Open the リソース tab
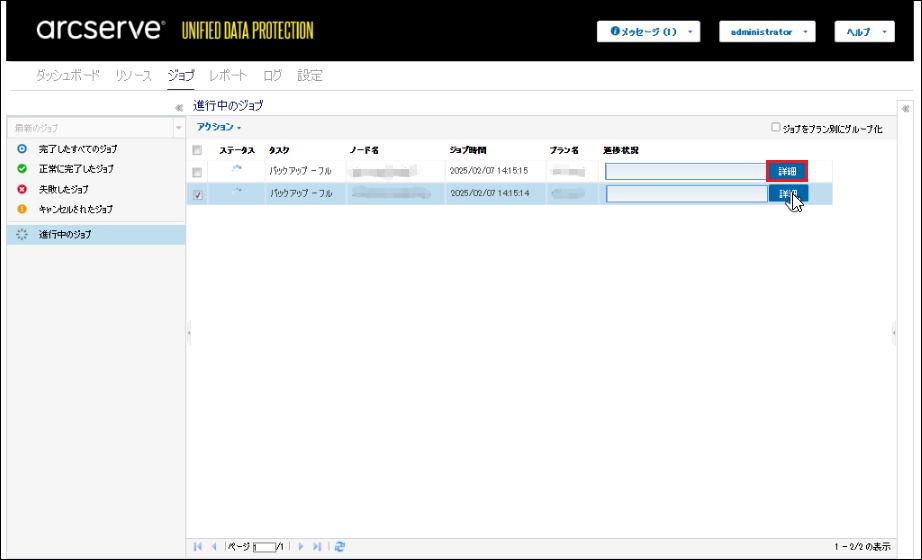Screen dimensions: 922x560 [x=133, y=76]
